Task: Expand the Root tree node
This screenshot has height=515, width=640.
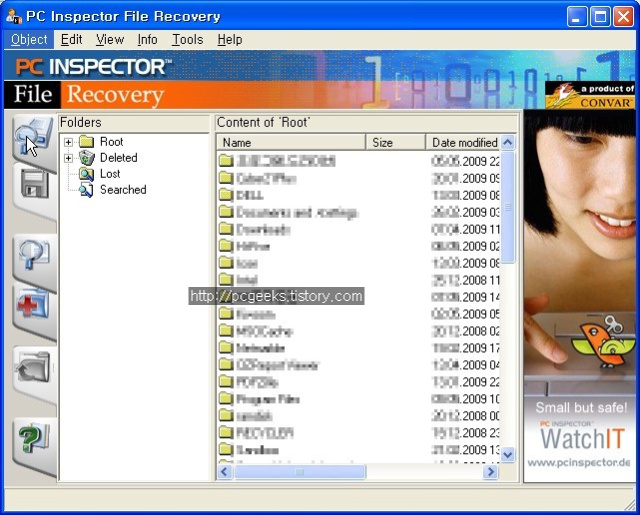Action: point(69,142)
